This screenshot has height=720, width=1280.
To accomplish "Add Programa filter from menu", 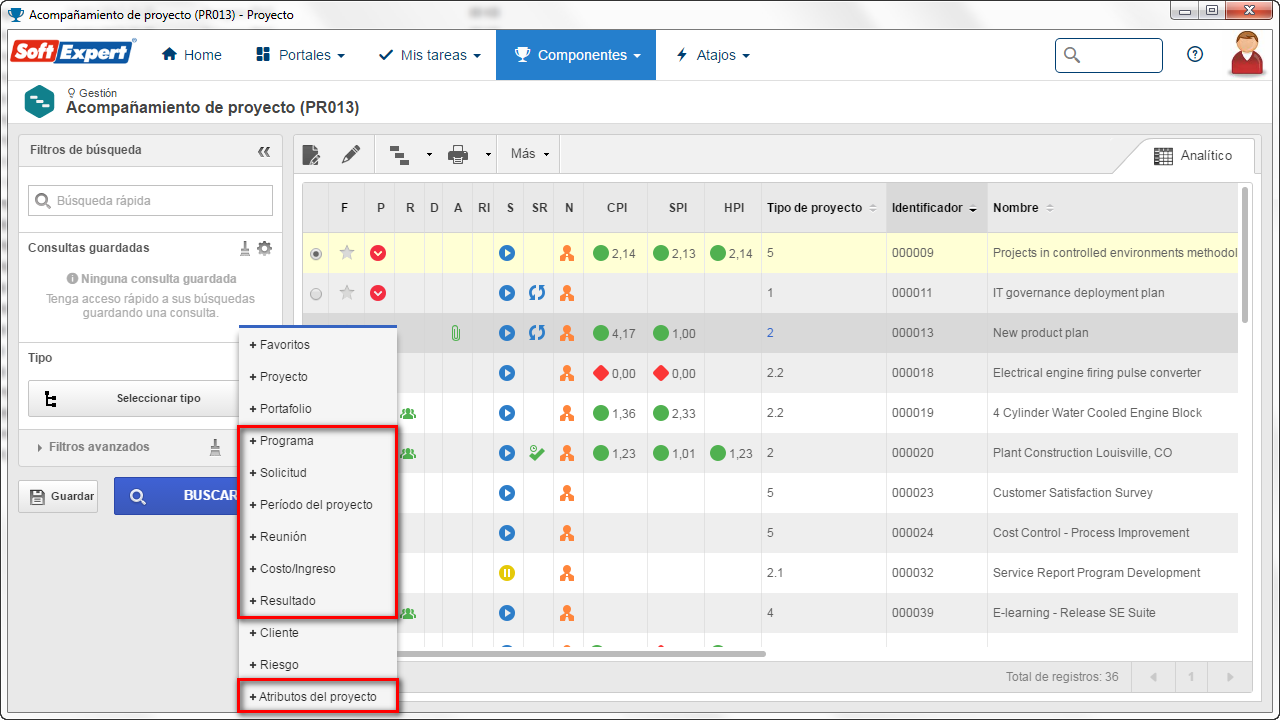I will pos(317,441).
